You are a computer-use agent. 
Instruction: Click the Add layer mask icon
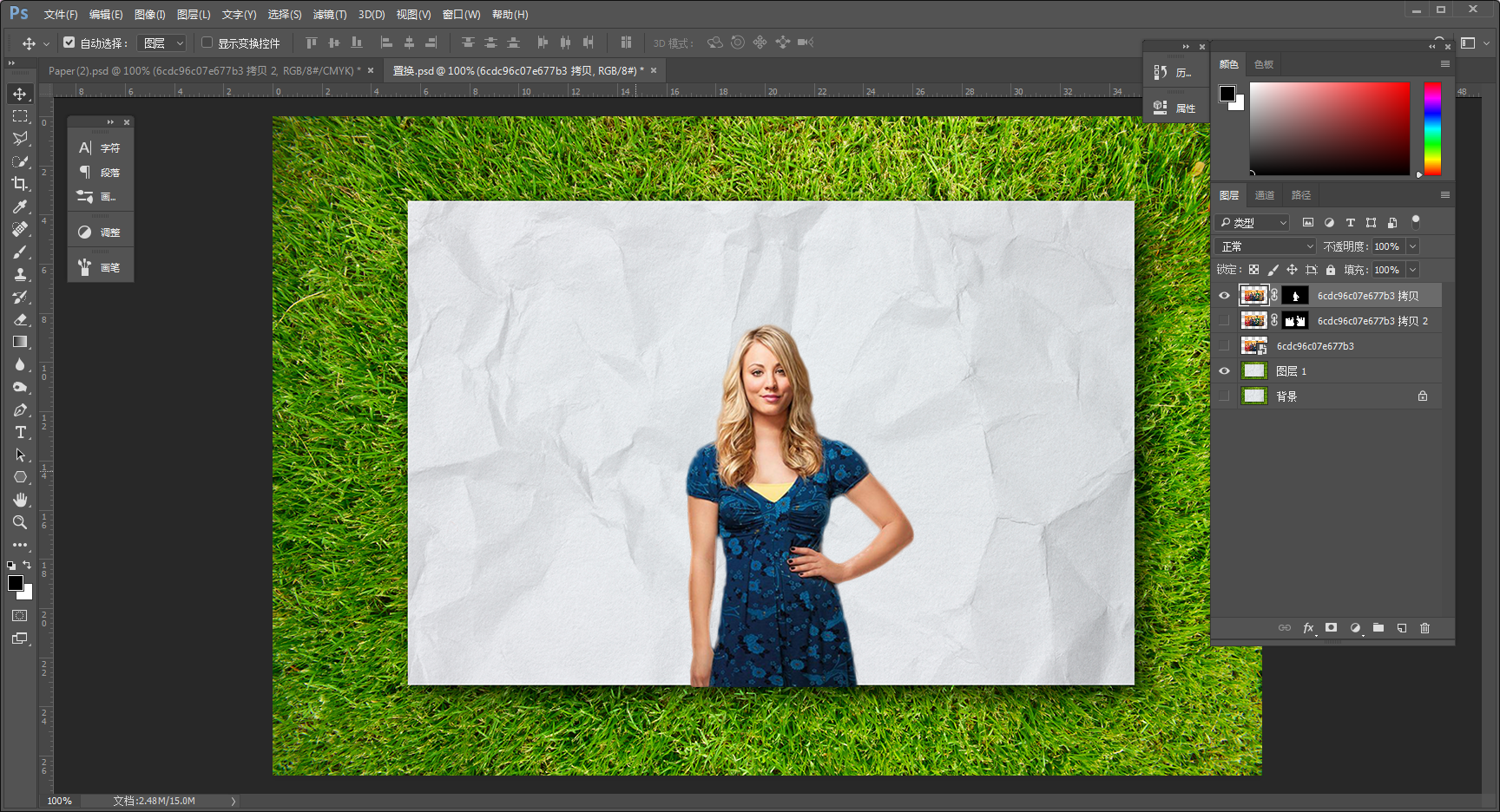1331,627
